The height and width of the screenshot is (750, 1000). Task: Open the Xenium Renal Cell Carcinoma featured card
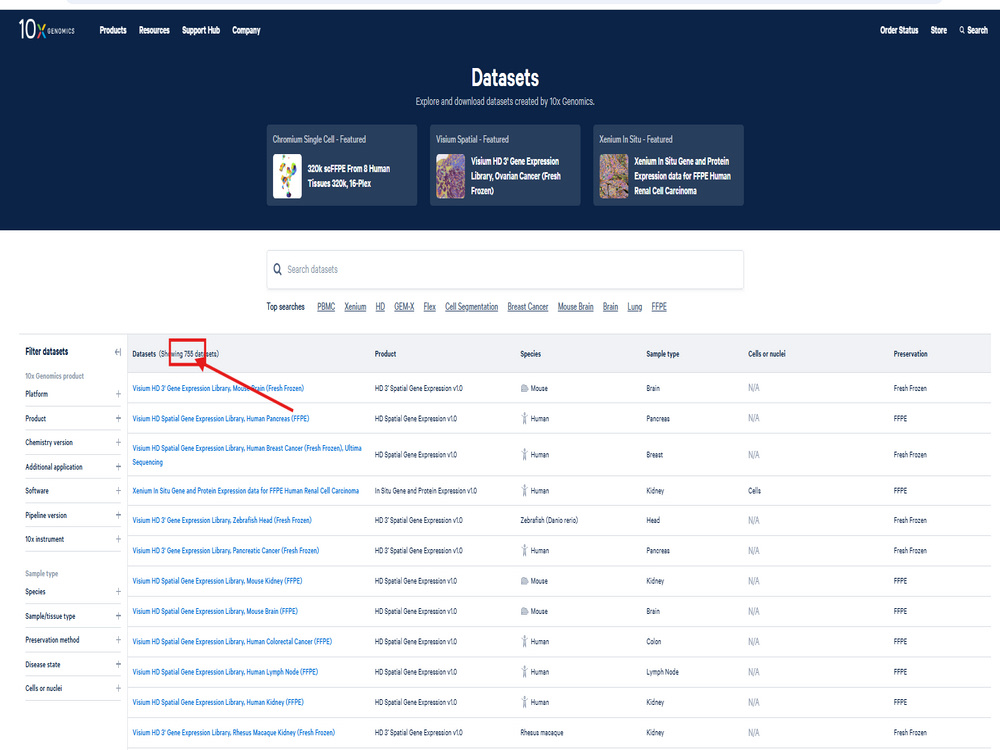[x=668, y=165]
